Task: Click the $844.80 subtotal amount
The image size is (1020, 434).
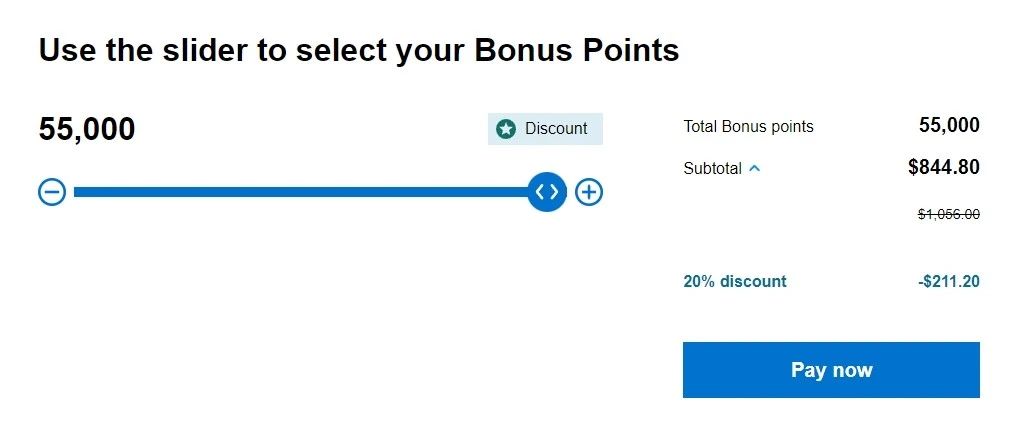Action: pyautogui.click(x=943, y=168)
